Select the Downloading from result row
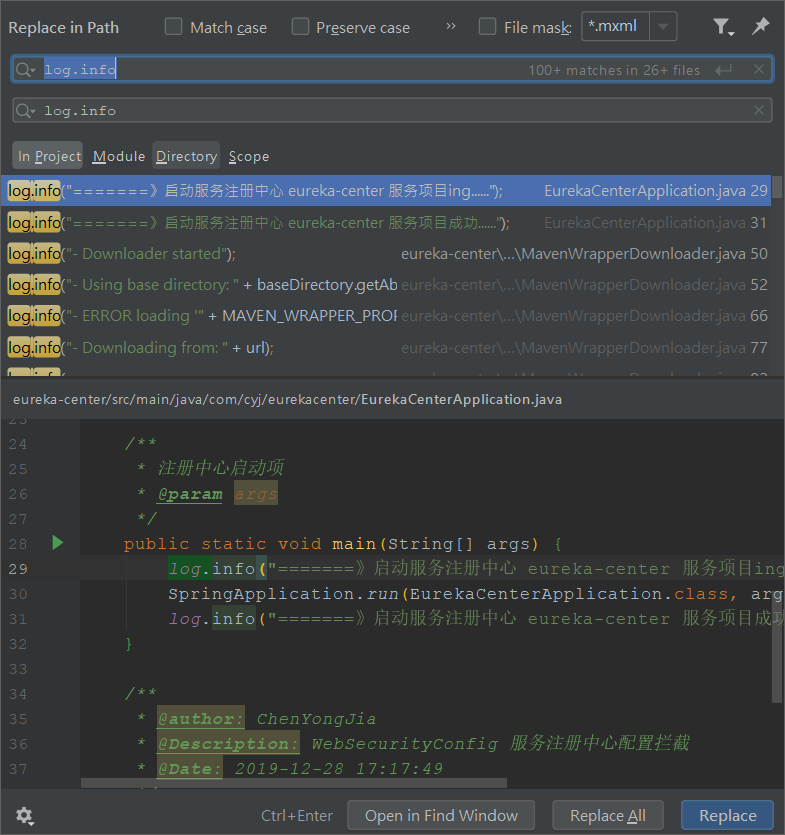The height and width of the screenshot is (835, 785). click(x=386, y=347)
